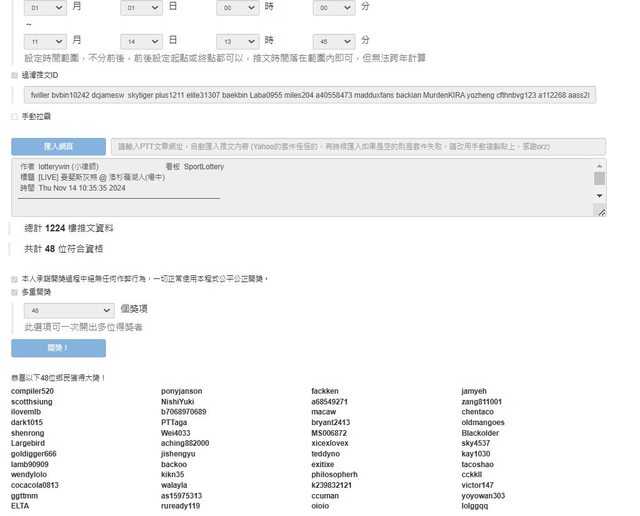Open the end day dropdown showing 14

click(141, 41)
